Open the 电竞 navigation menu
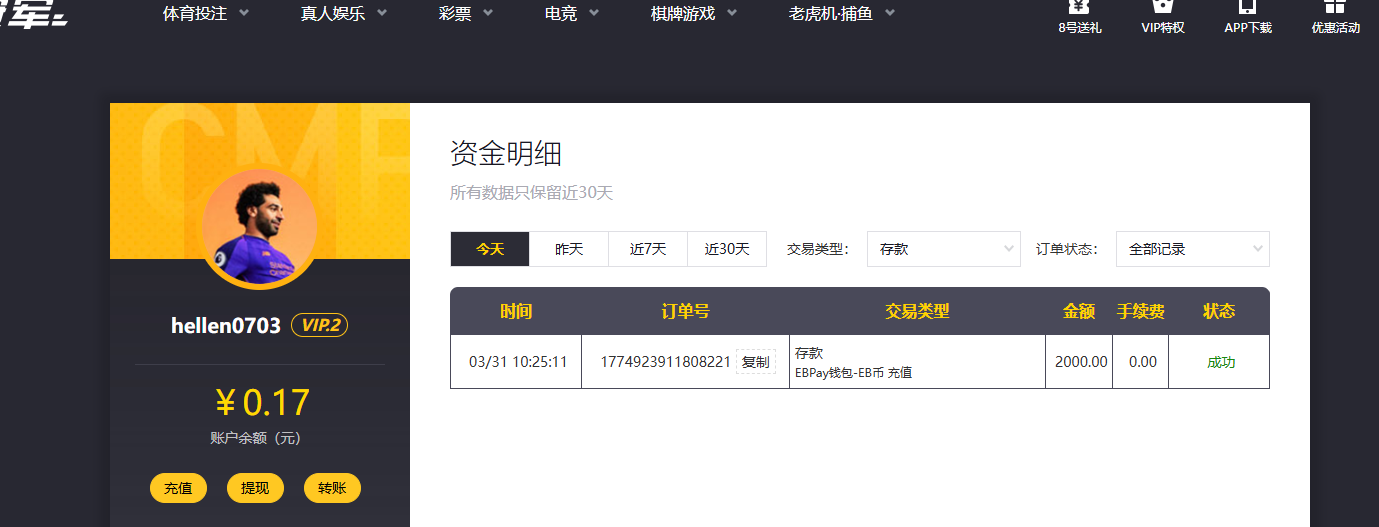 [x=572, y=14]
